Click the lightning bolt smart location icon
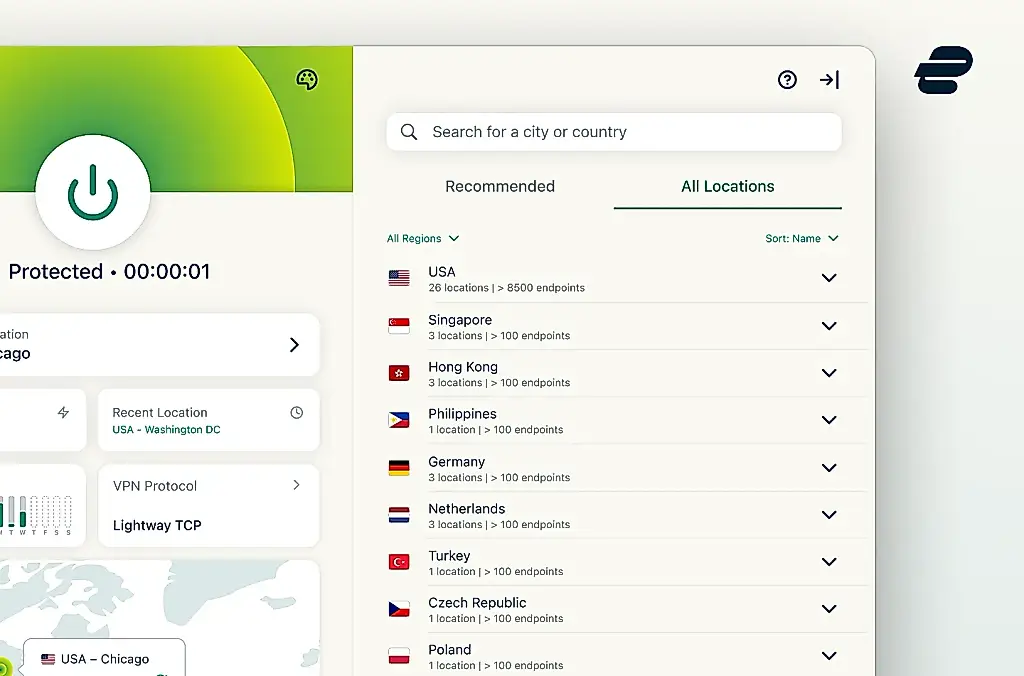The image size is (1024, 676). pos(63,412)
